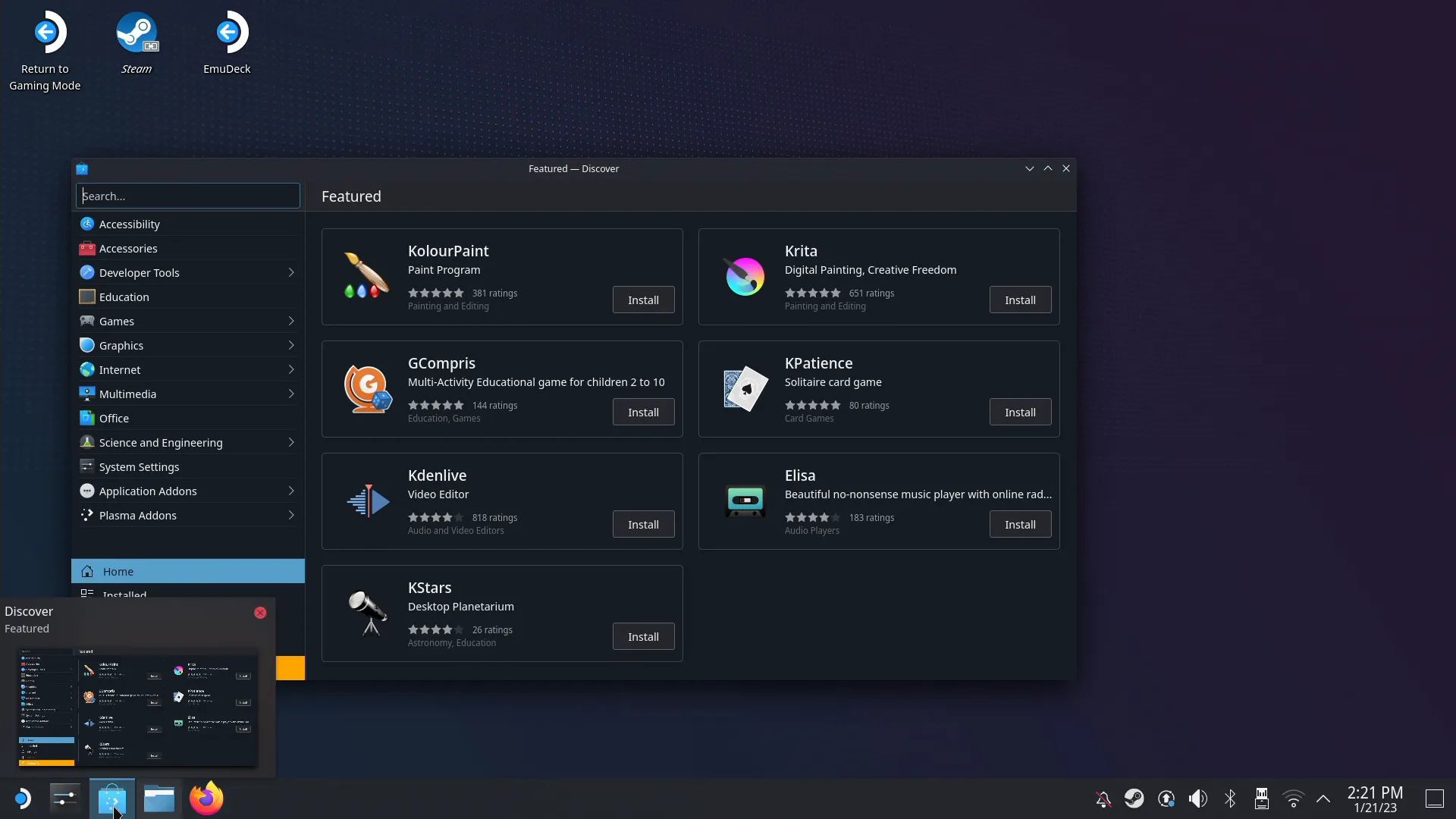Image resolution: width=1456 pixels, height=819 pixels.
Task: Click Return to Gaming Mode desktop icon
Action: pyautogui.click(x=45, y=50)
